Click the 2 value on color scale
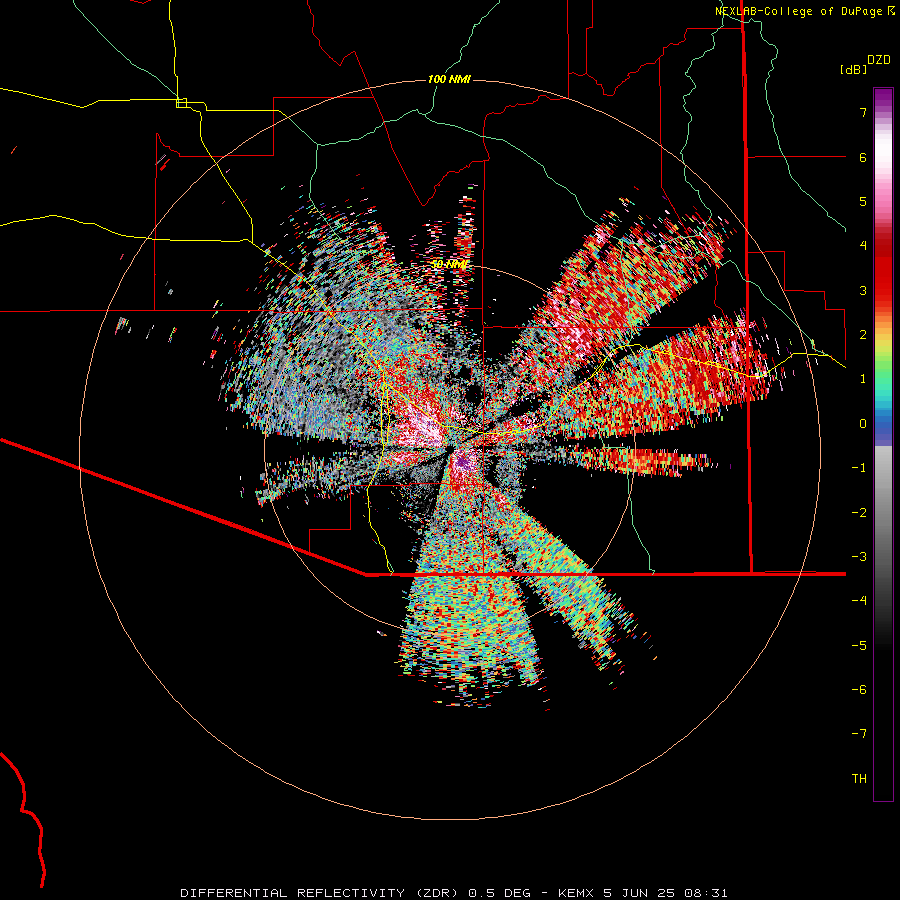 tap(863, 335)
